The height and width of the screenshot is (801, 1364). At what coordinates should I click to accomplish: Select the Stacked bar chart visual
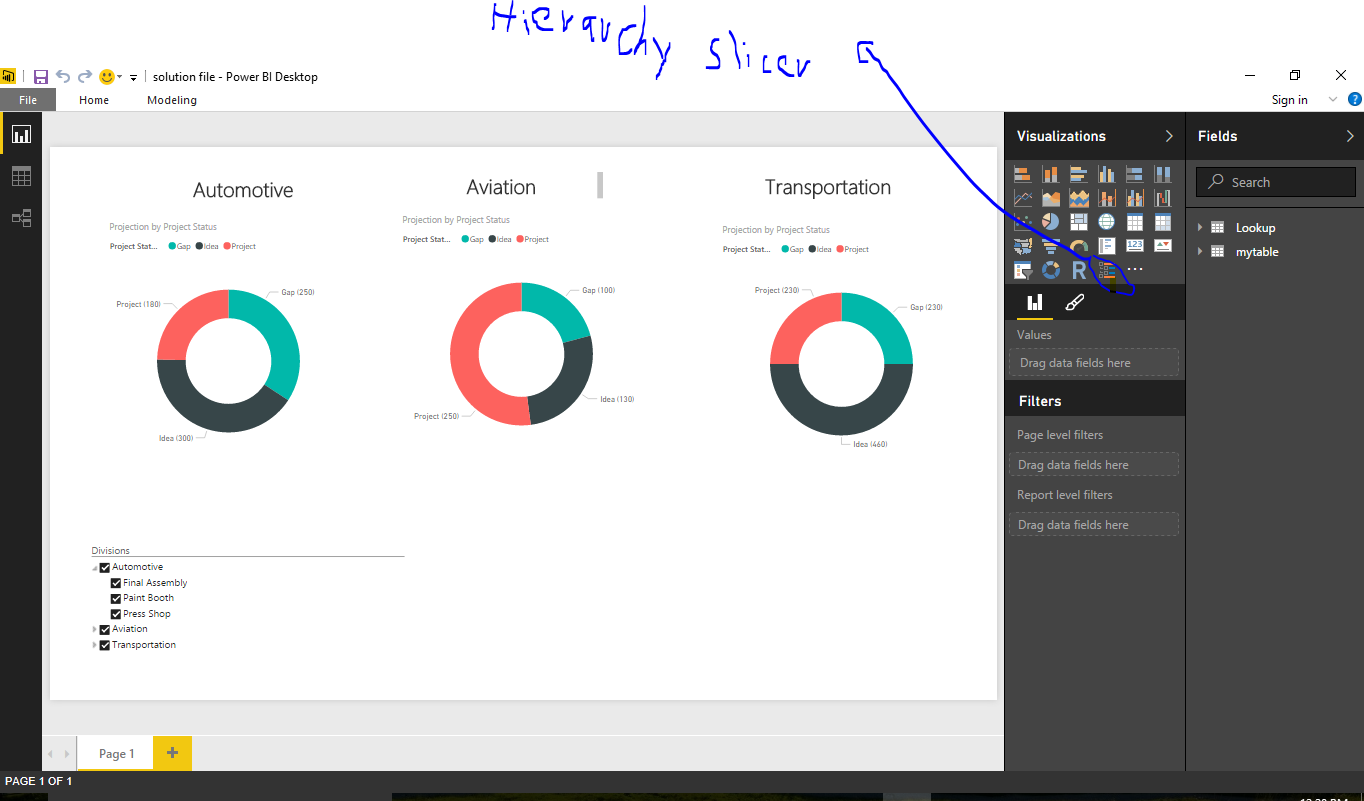tap(1022, 174)
